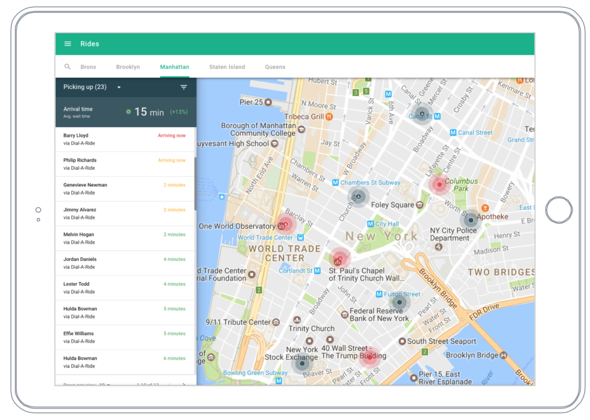Click gray ride marker at Fulton Street
The width and height of the screenshot is (590, 420).
(x=400, y=302)
